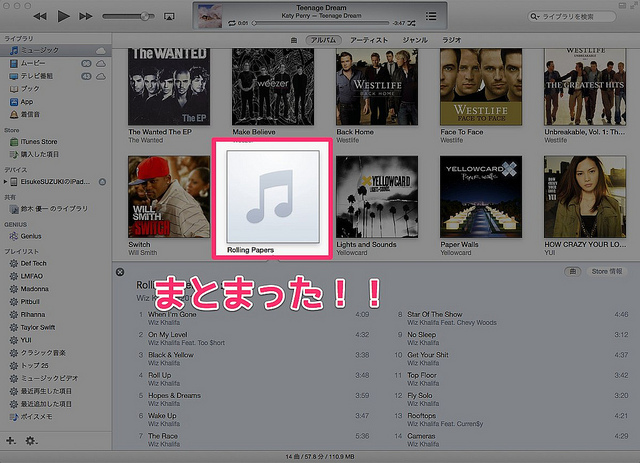640x463 pixels.
Task: Switch to the ラジオ tab
Action: (451, 40)
